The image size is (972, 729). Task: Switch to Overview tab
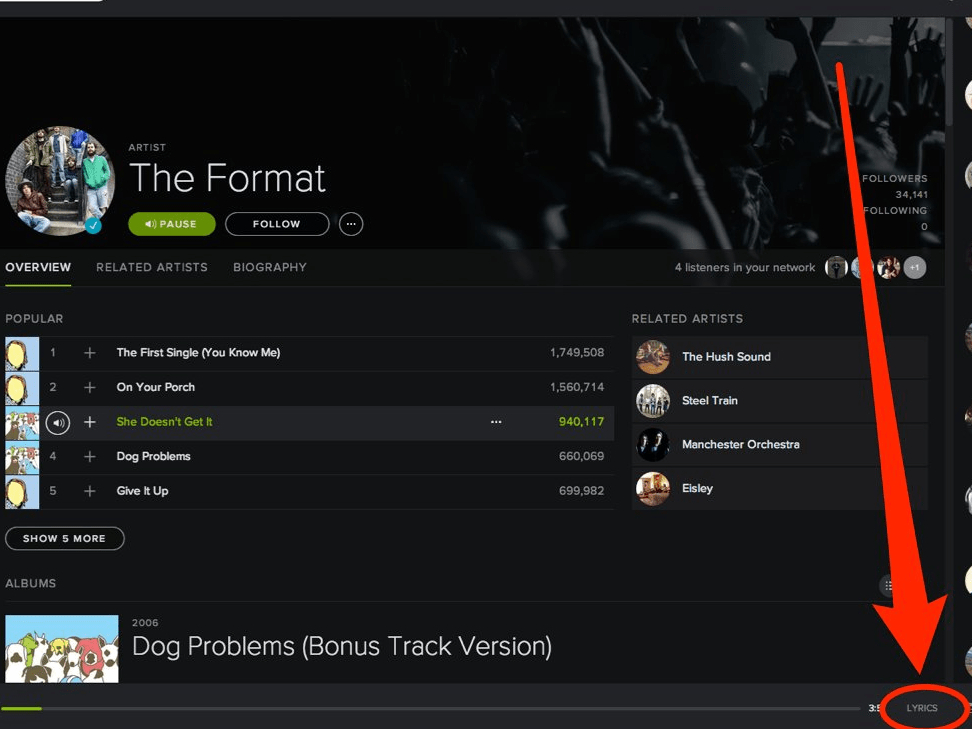click(x=38, y=267)
